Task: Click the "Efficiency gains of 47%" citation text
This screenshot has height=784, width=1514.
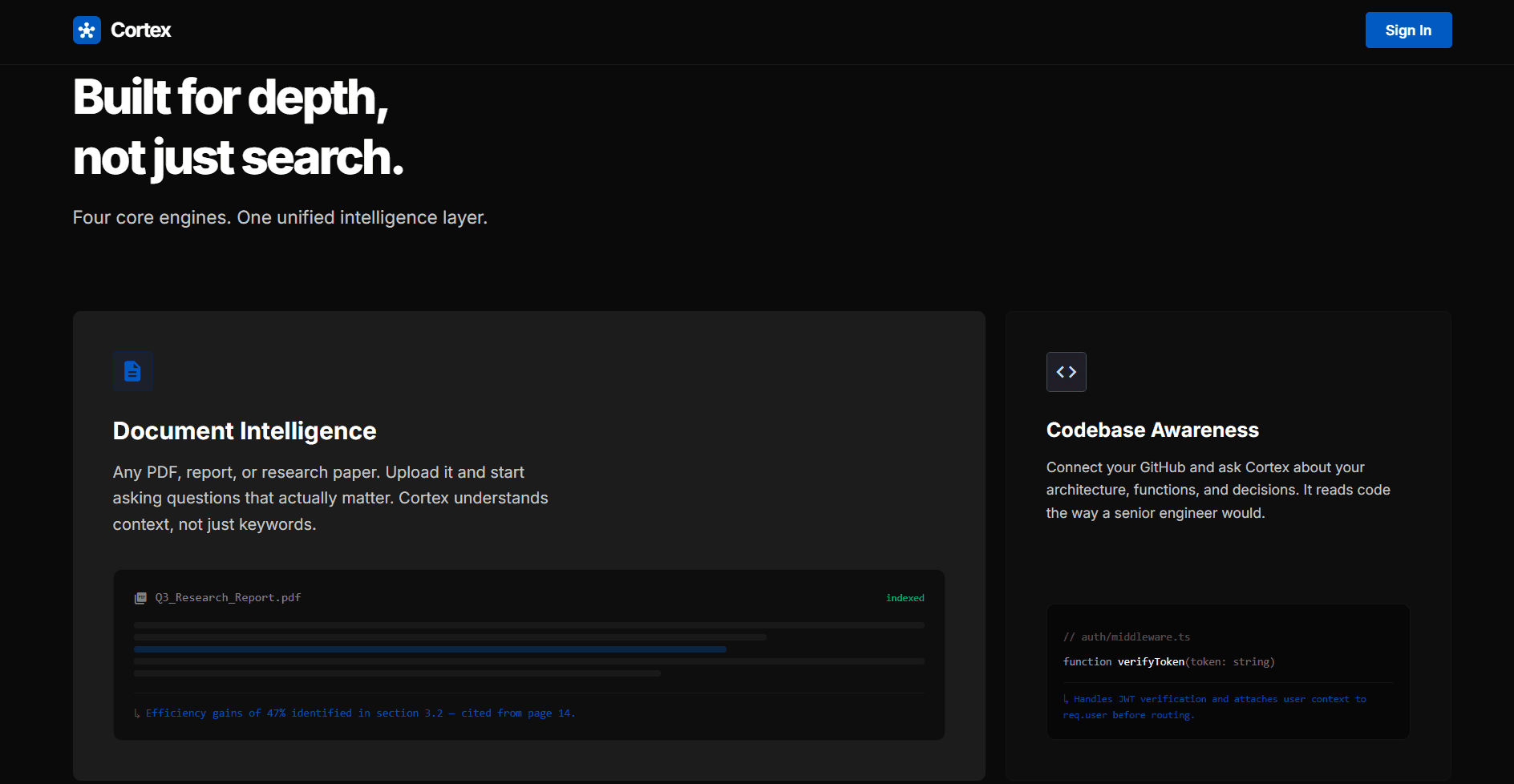Action: pos(354,713)
